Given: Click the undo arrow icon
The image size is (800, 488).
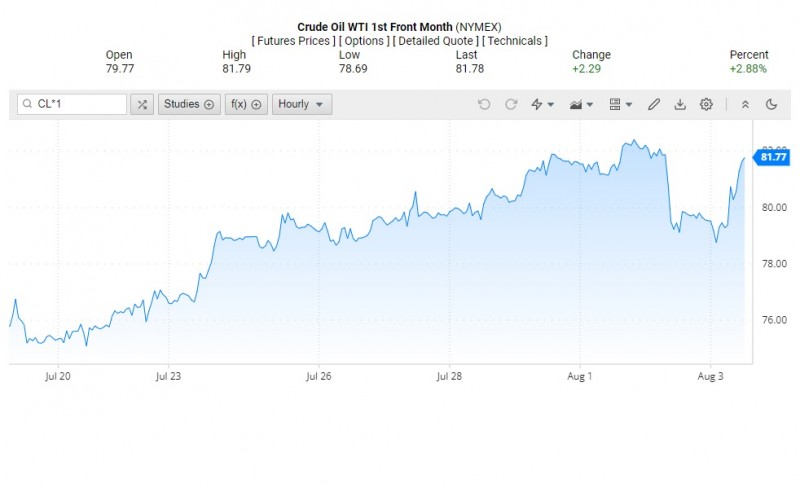Looking at the screenshot, I should (x=485, y=104).
